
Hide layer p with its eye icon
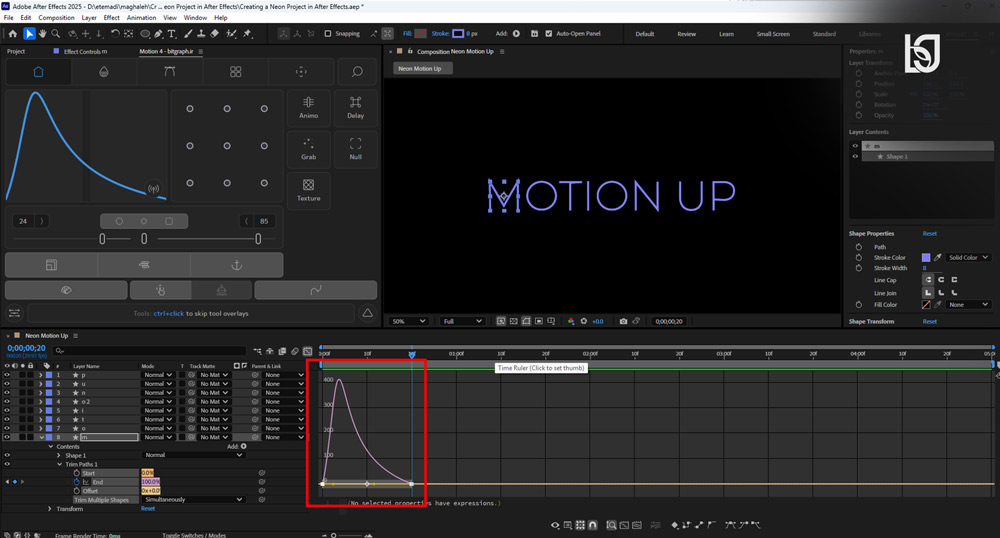(x=7, y=375)
